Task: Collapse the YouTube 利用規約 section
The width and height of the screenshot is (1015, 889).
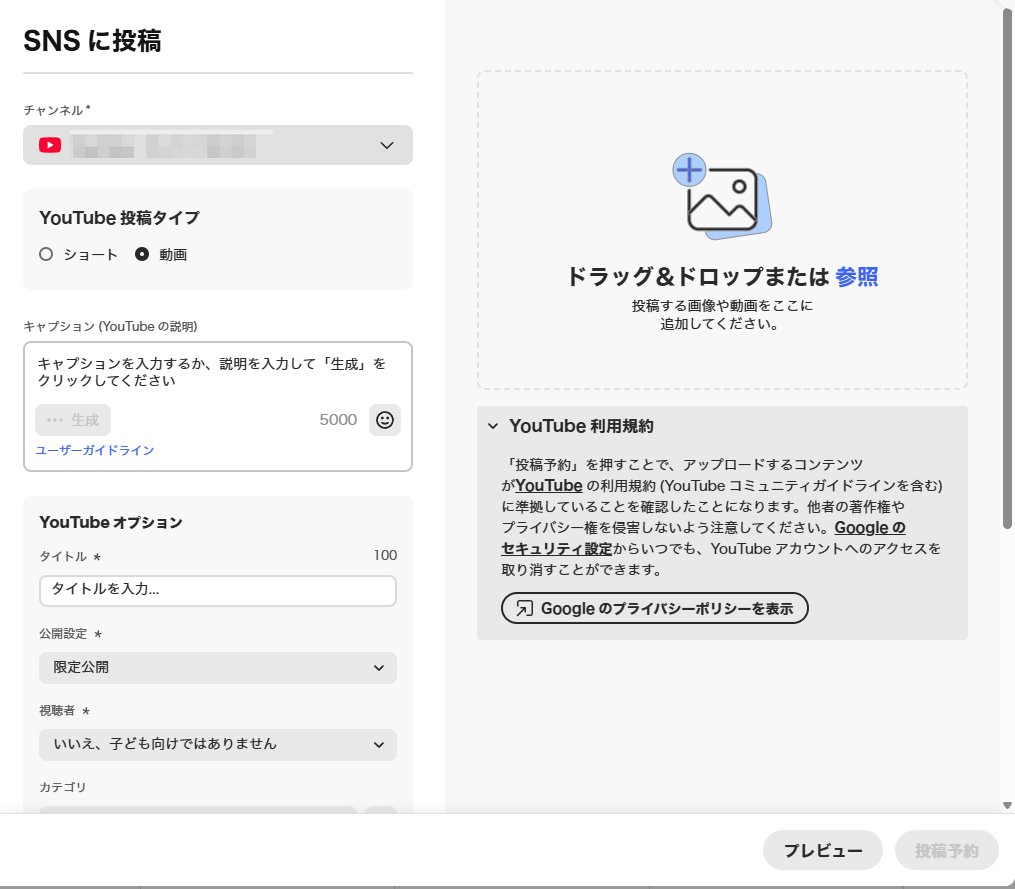Action: 493,426
